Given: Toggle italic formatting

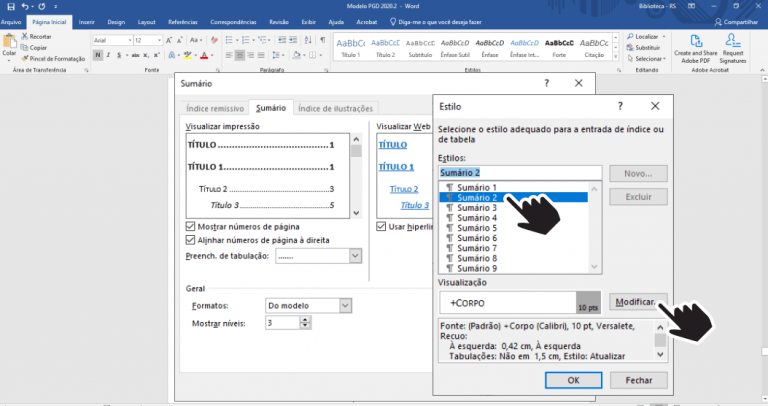Looking at the screenshot, I should click(x=108, y=55).
